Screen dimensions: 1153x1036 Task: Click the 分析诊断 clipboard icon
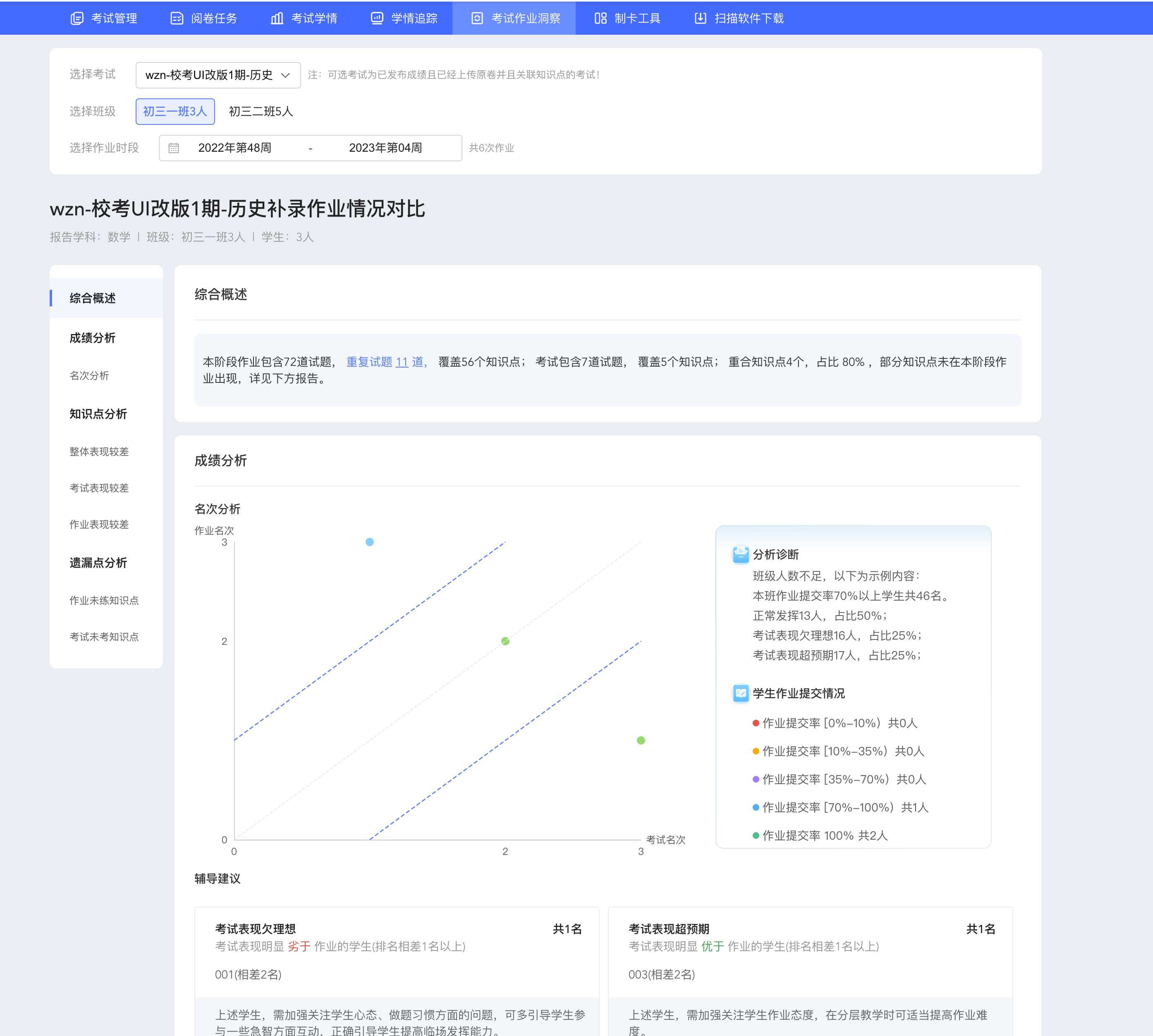[x=740, y=554]
